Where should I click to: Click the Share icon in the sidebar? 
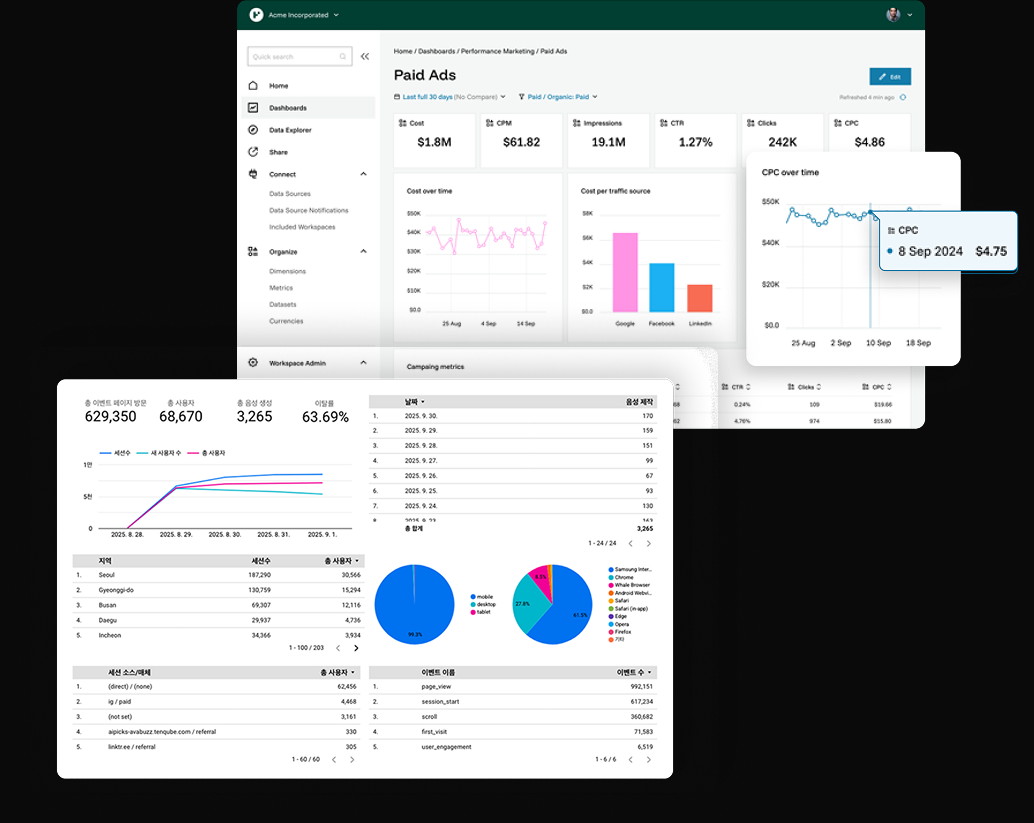click(x=253, y=152)
